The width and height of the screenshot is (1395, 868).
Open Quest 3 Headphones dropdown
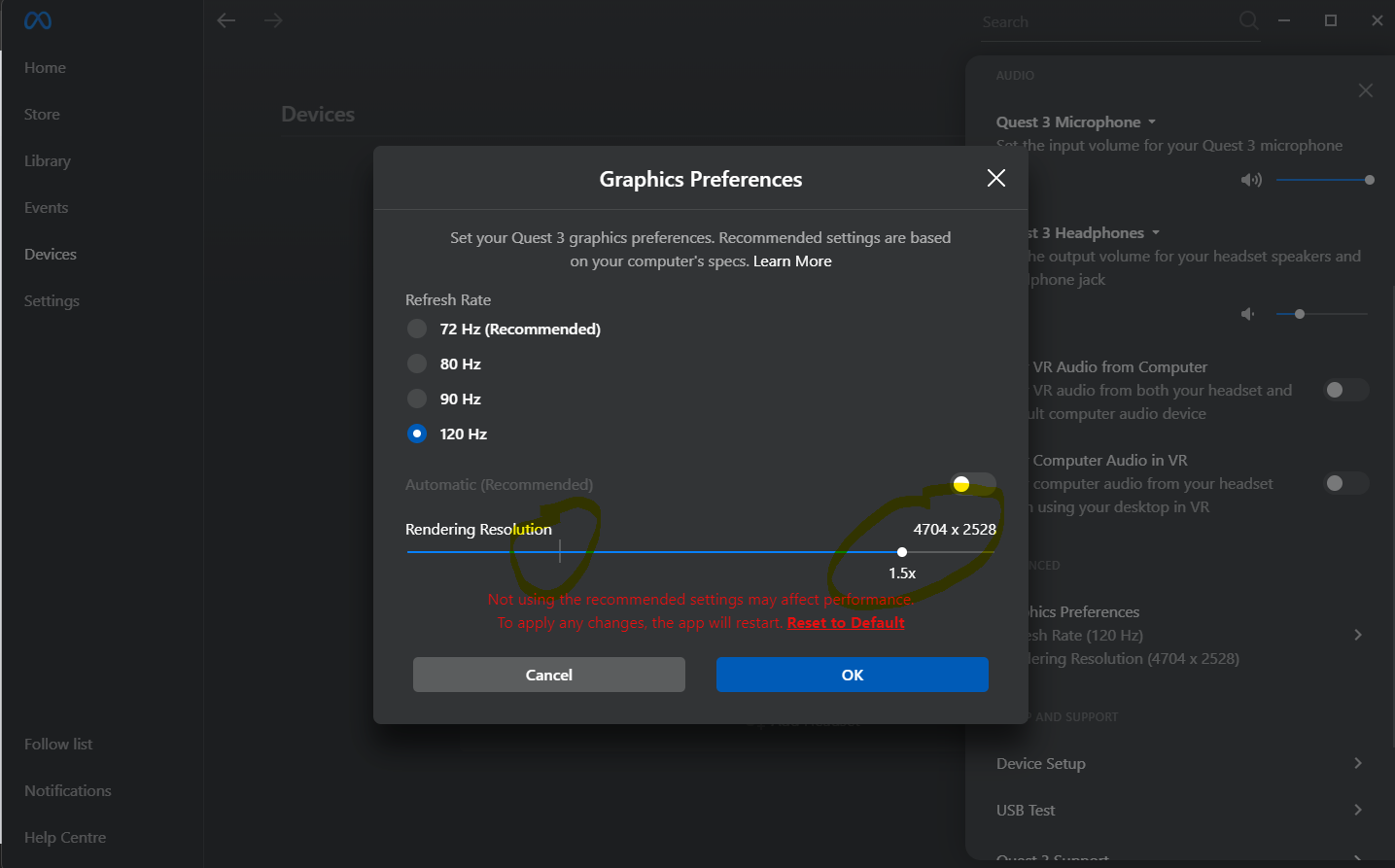[1094, 233]
